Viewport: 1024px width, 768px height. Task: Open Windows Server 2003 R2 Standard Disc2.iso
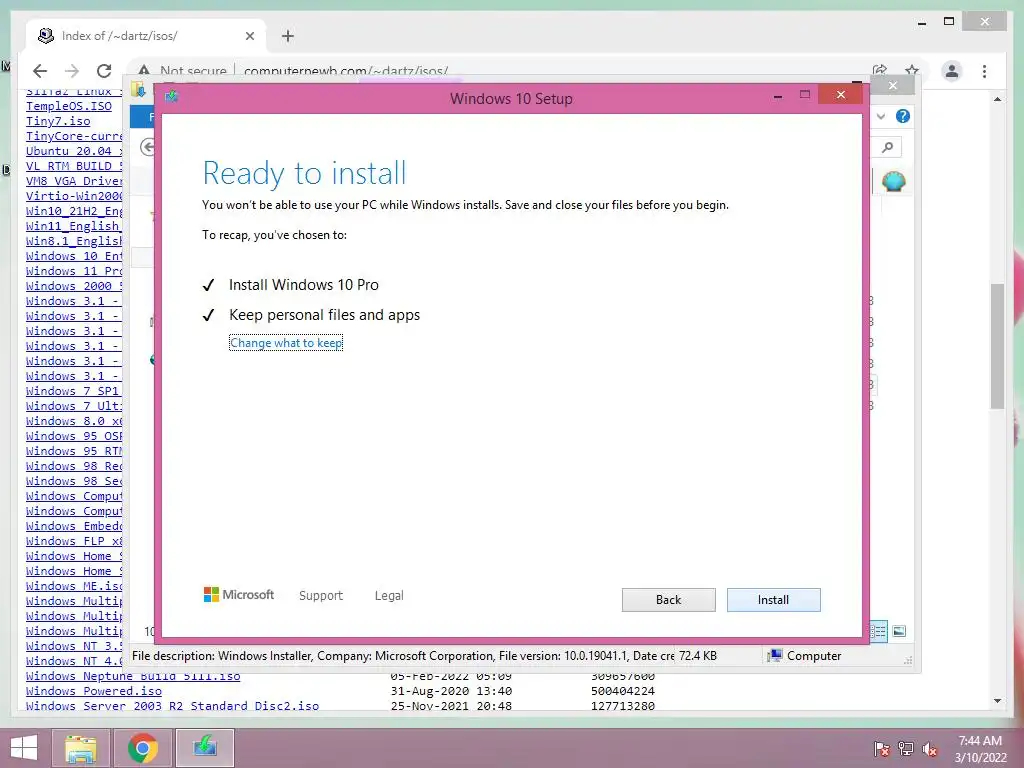pyautogui.click(x=172, y=706)
